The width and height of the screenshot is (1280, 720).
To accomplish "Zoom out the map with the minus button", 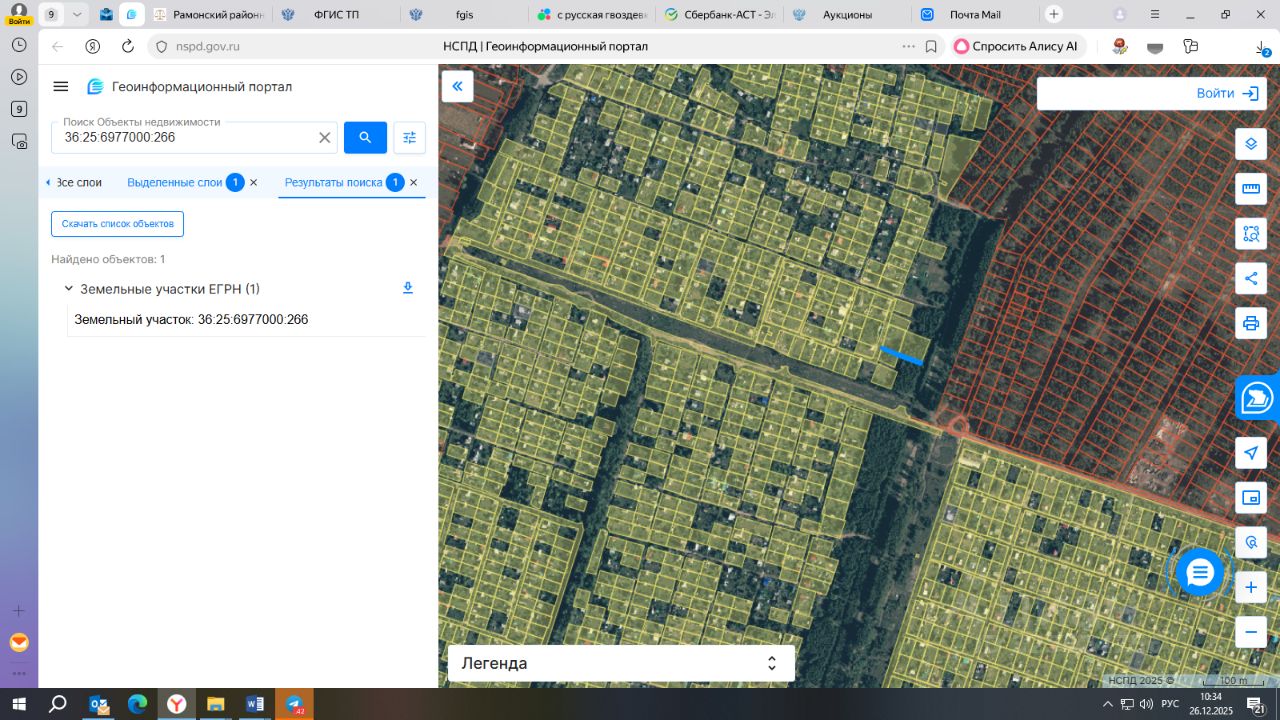I will [x=1251, y=632].
